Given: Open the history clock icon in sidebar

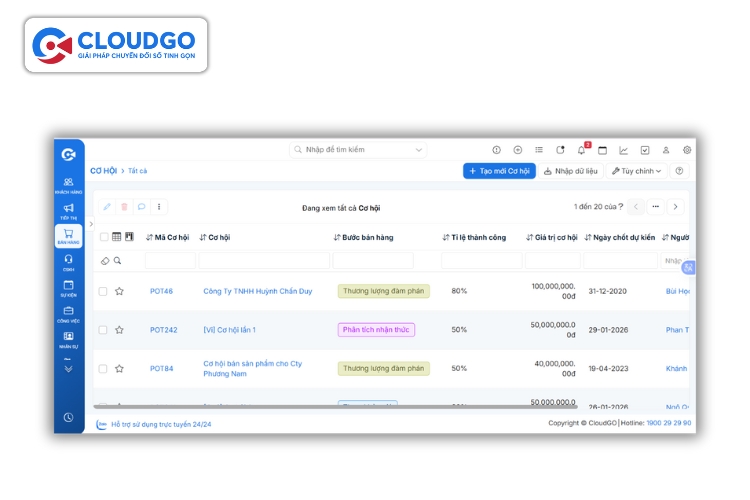Looking at the screenshot, I should pos(68,417).
